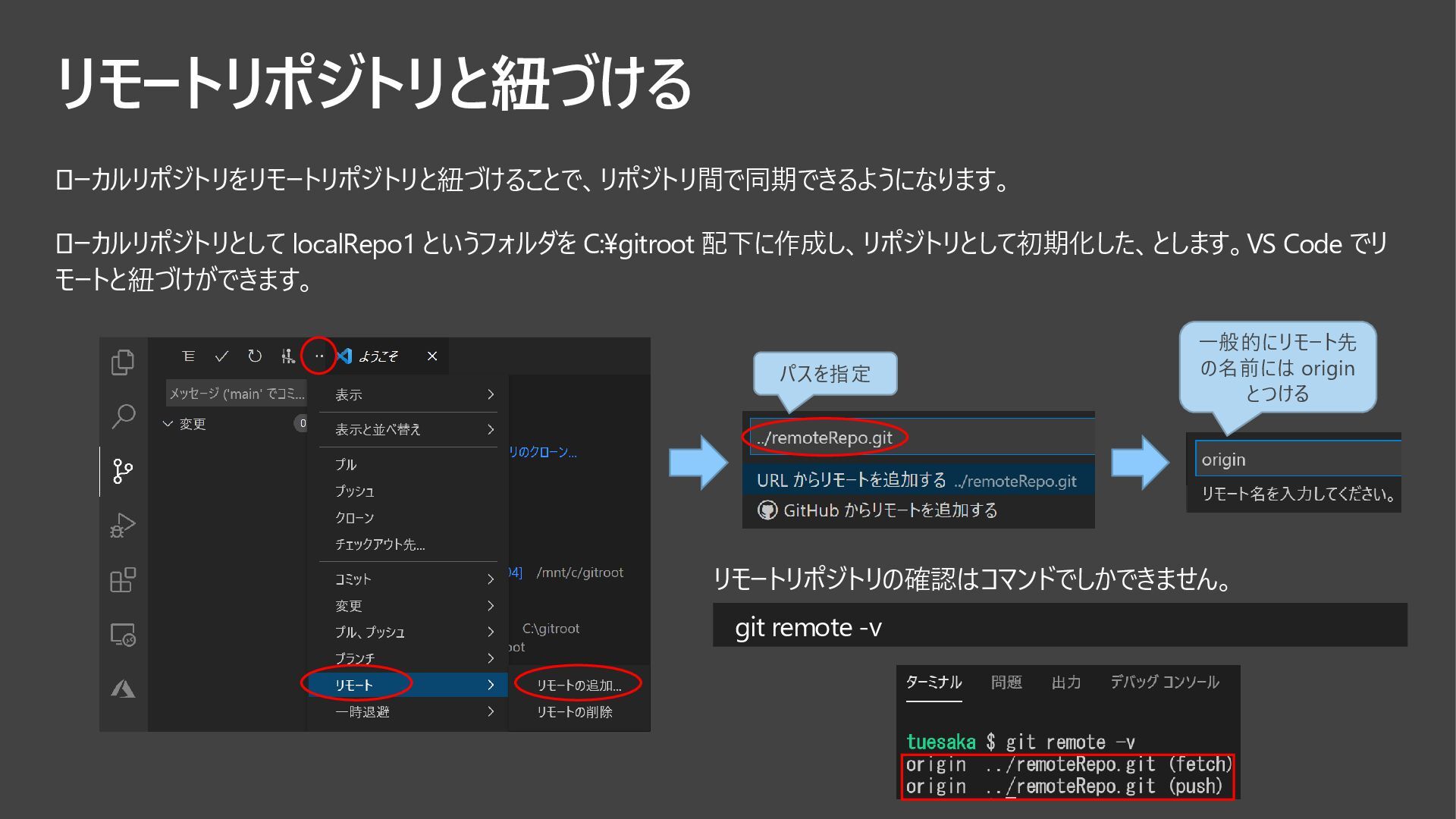Click the refresh icon in source control toolbar
This screenshot has width=1456, height=819.
click(x=255, y=356)
